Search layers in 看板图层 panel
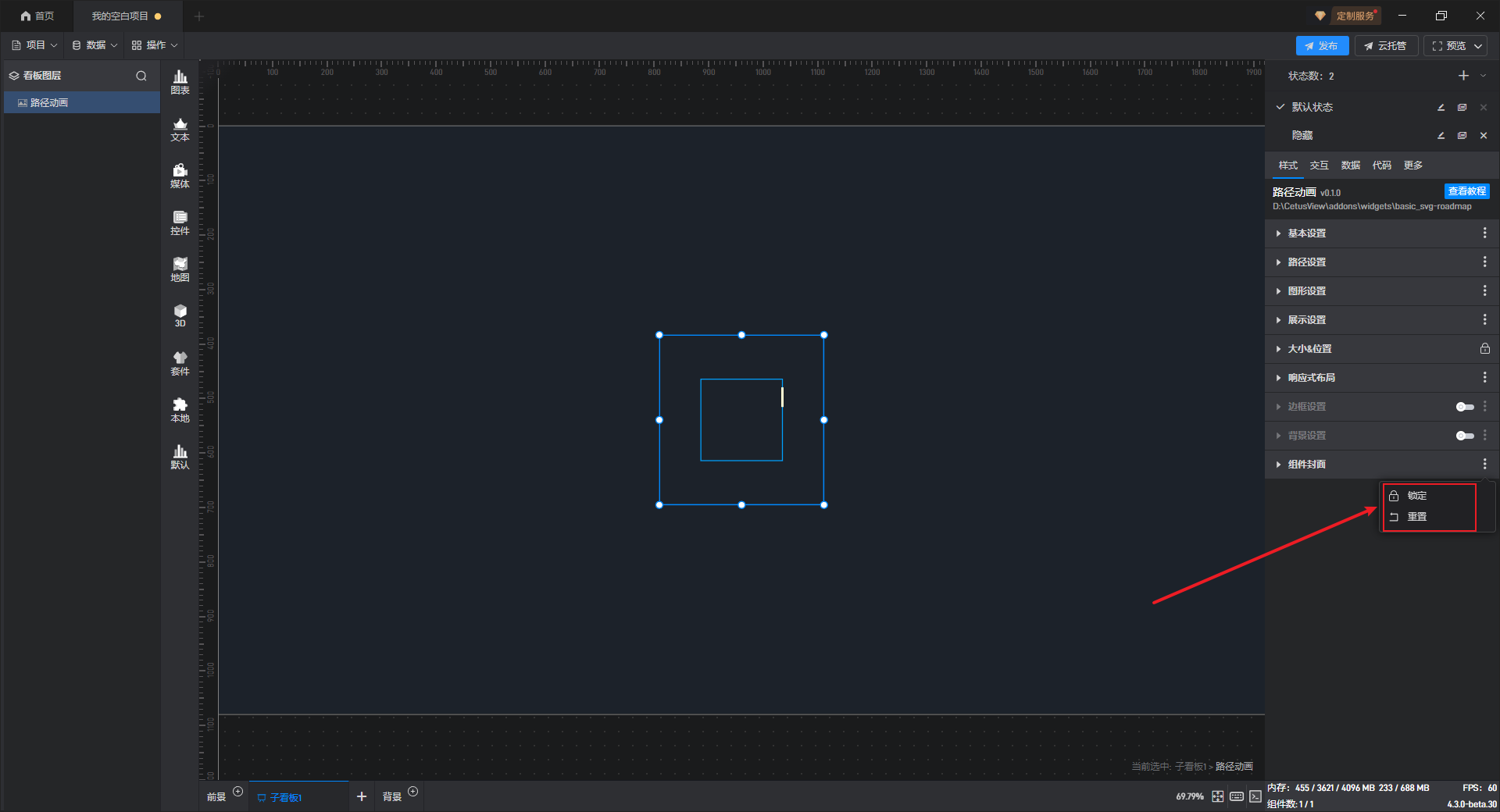Image resolution: width=1500 pixels, height=812 pixels. pos(141,76)
